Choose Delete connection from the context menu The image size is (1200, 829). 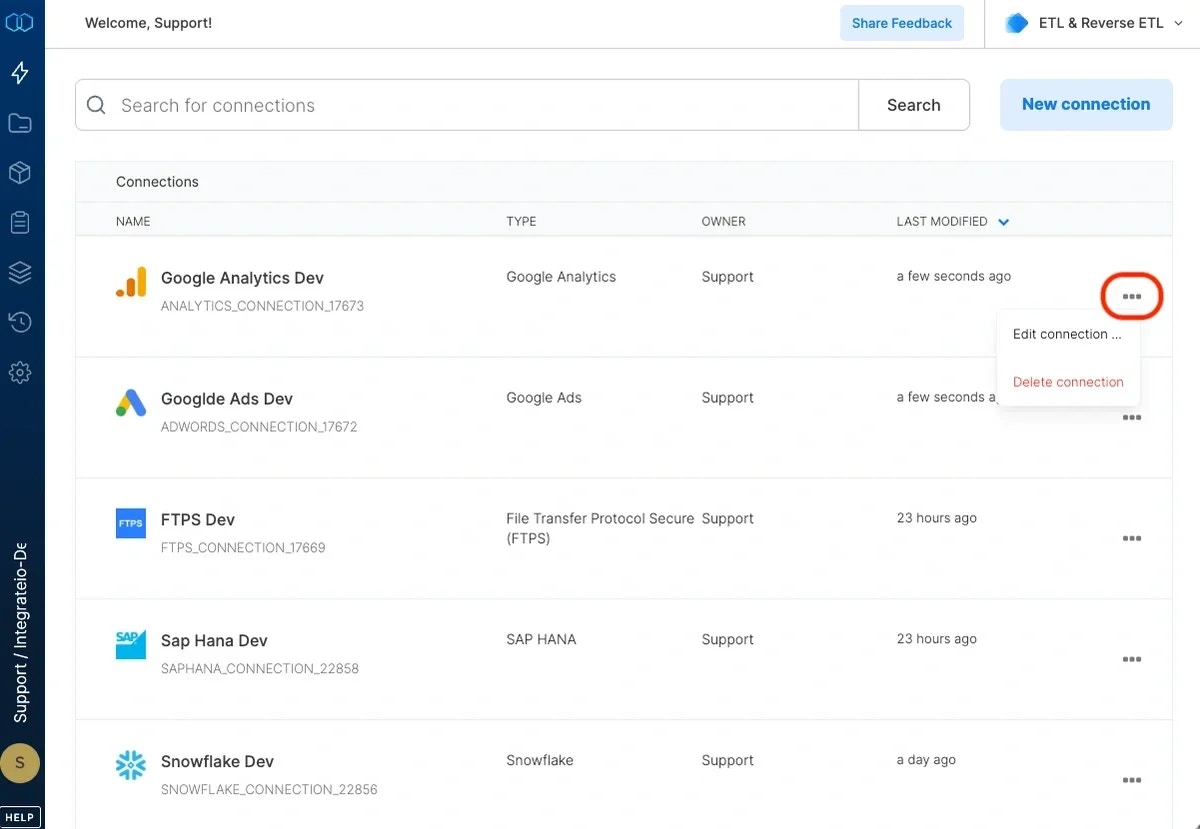1068,382
